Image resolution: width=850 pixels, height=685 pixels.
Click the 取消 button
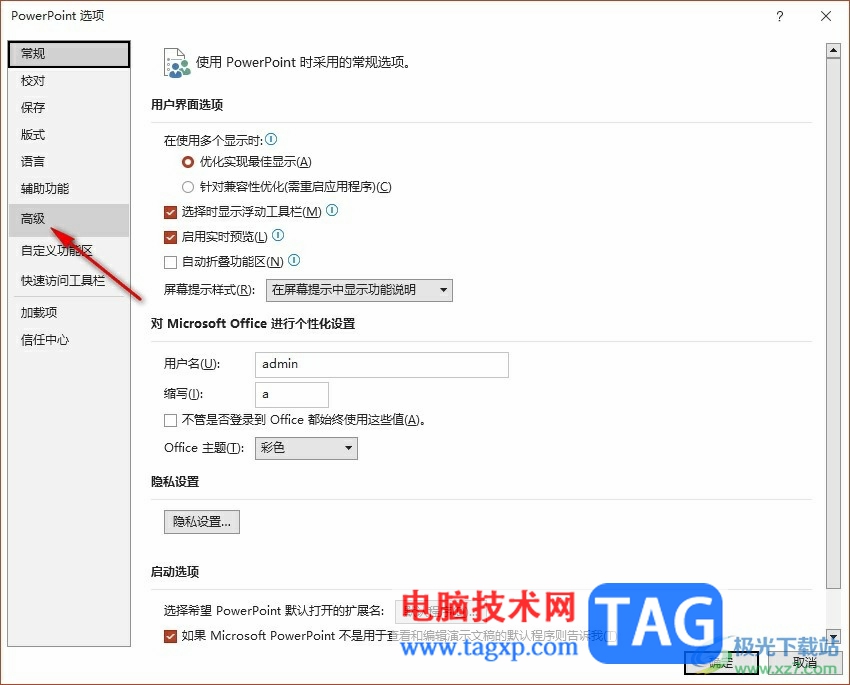pyautogui.click(x=805, y=662)
